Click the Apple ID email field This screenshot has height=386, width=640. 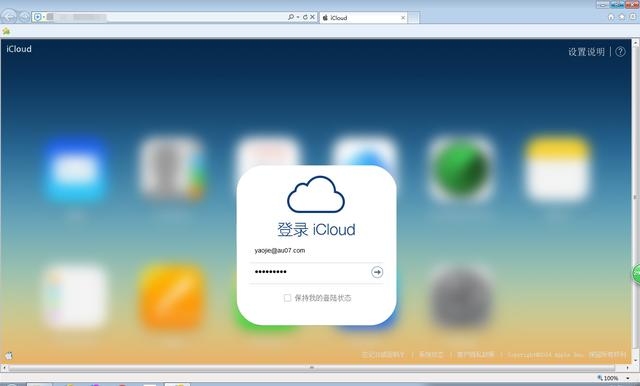316,251
